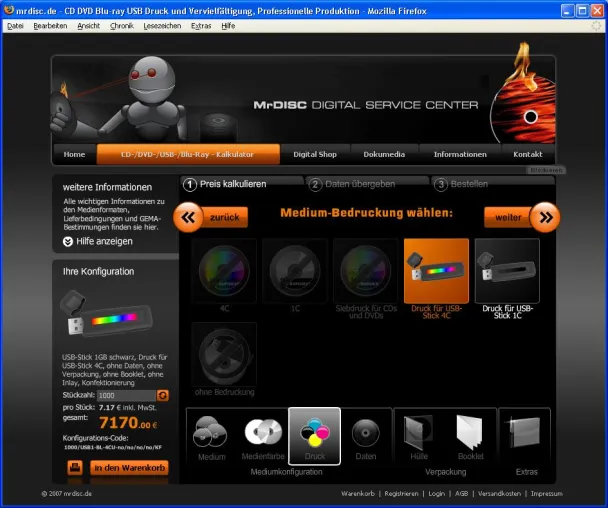Pick the disabled 4C disc print option
The image size is (608, 508).
[x=224, y=271]
